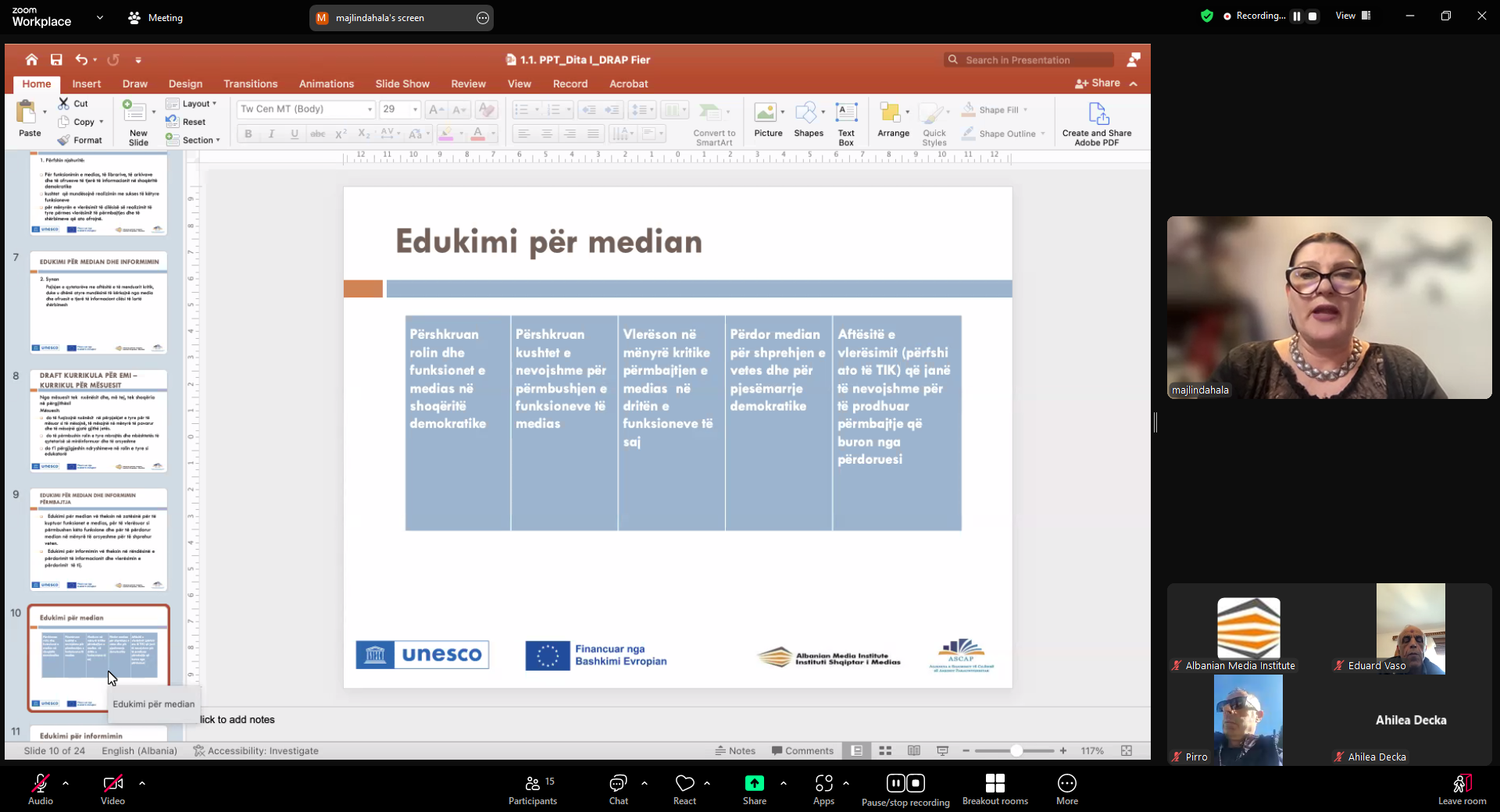Open the Design ribbon tab
1500x812 pixels.
185,84
